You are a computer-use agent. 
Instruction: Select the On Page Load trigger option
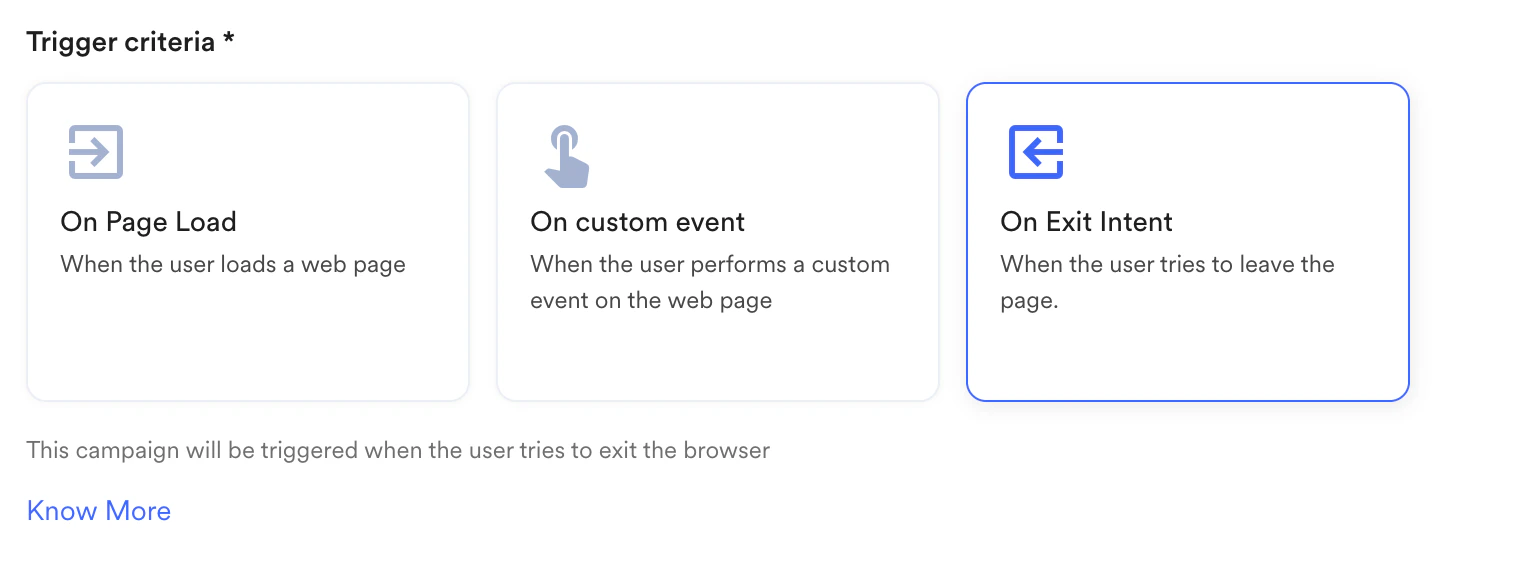247,241
